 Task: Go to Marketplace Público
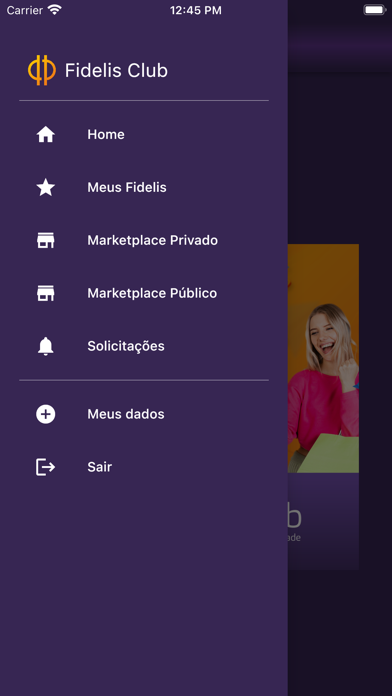click(x=144, y=293)
